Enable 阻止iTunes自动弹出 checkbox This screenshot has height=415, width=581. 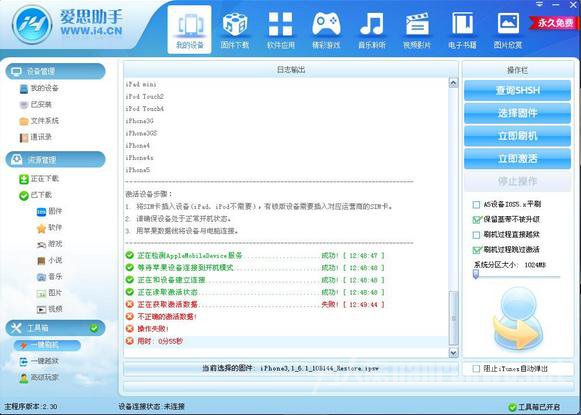click(x=477, y=369)
